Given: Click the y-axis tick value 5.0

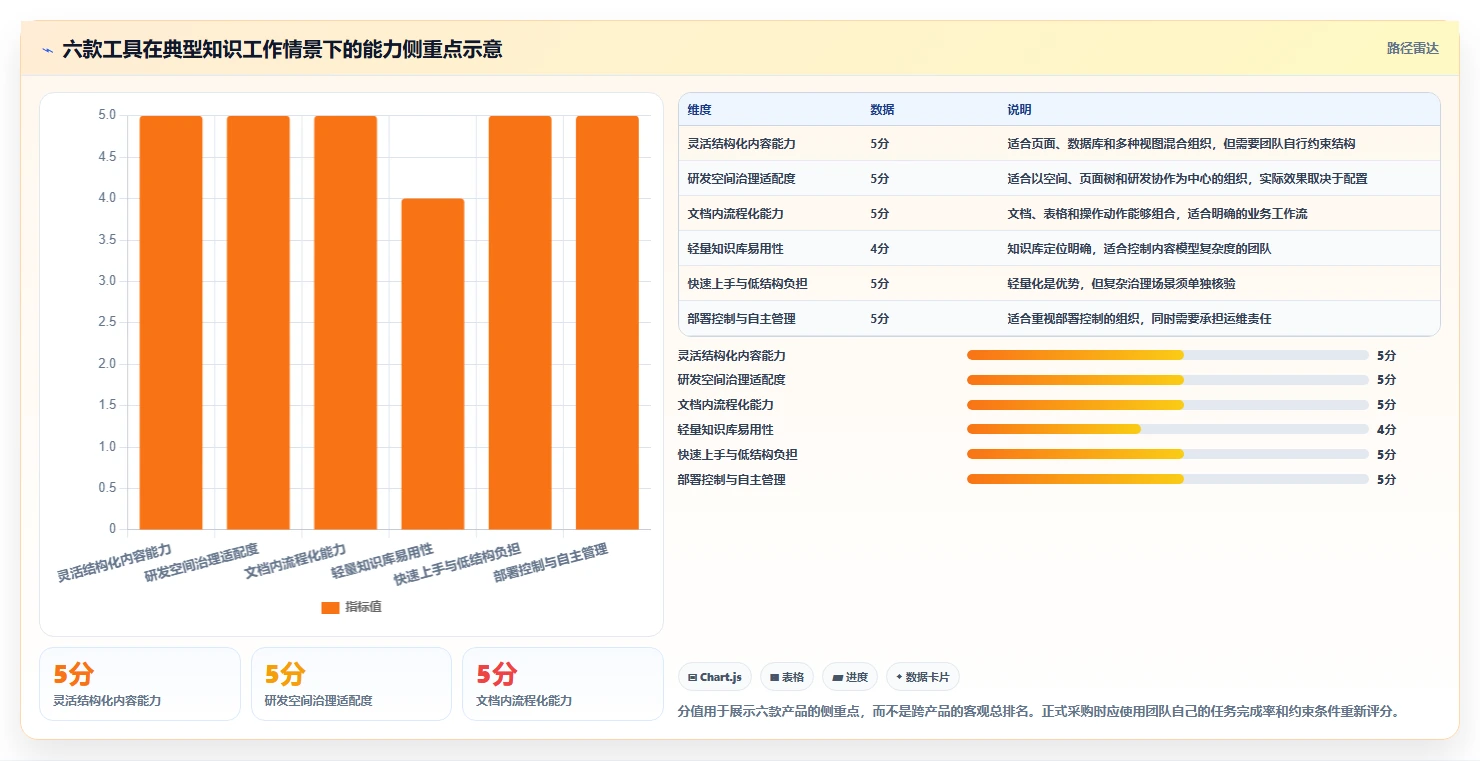Looking at the screenshot, I should click(107, 116).
